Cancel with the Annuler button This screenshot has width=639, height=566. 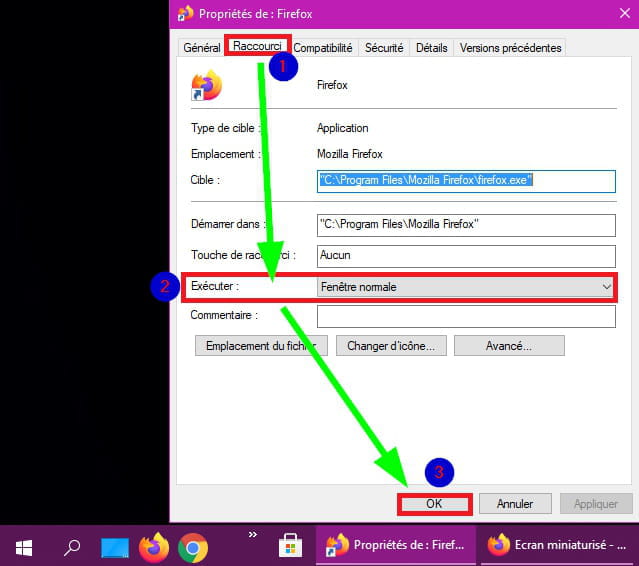(515, 504)
